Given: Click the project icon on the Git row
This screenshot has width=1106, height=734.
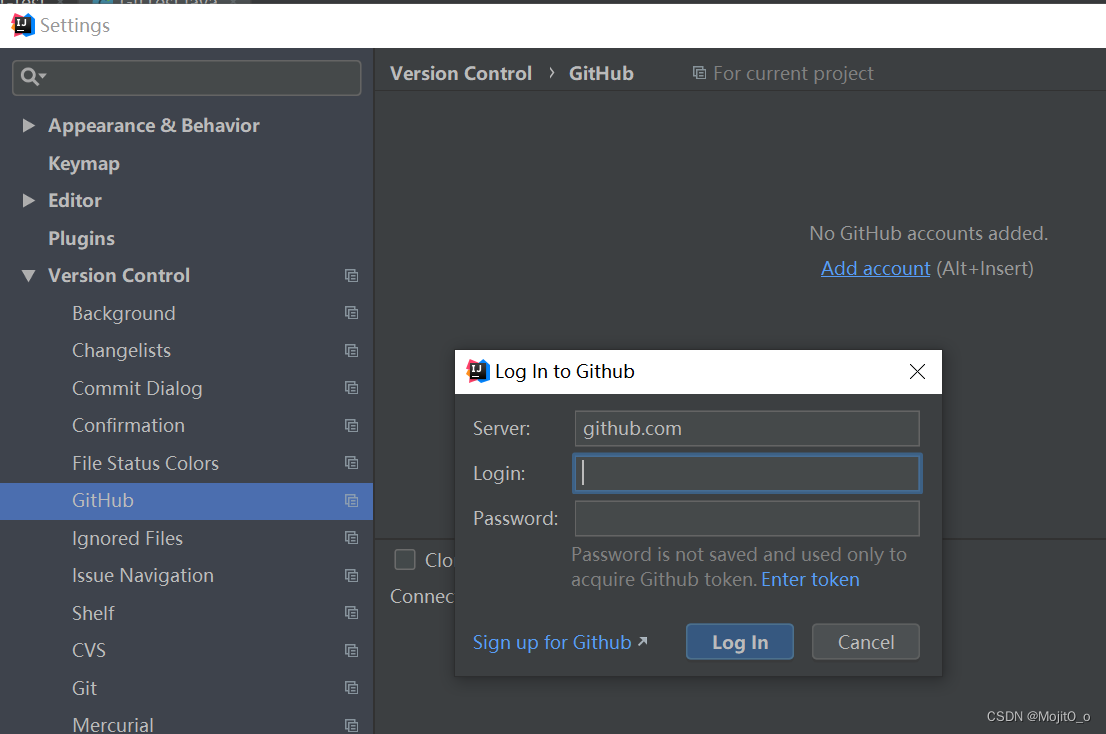Looking at the screenshot, I should [351, 688].
